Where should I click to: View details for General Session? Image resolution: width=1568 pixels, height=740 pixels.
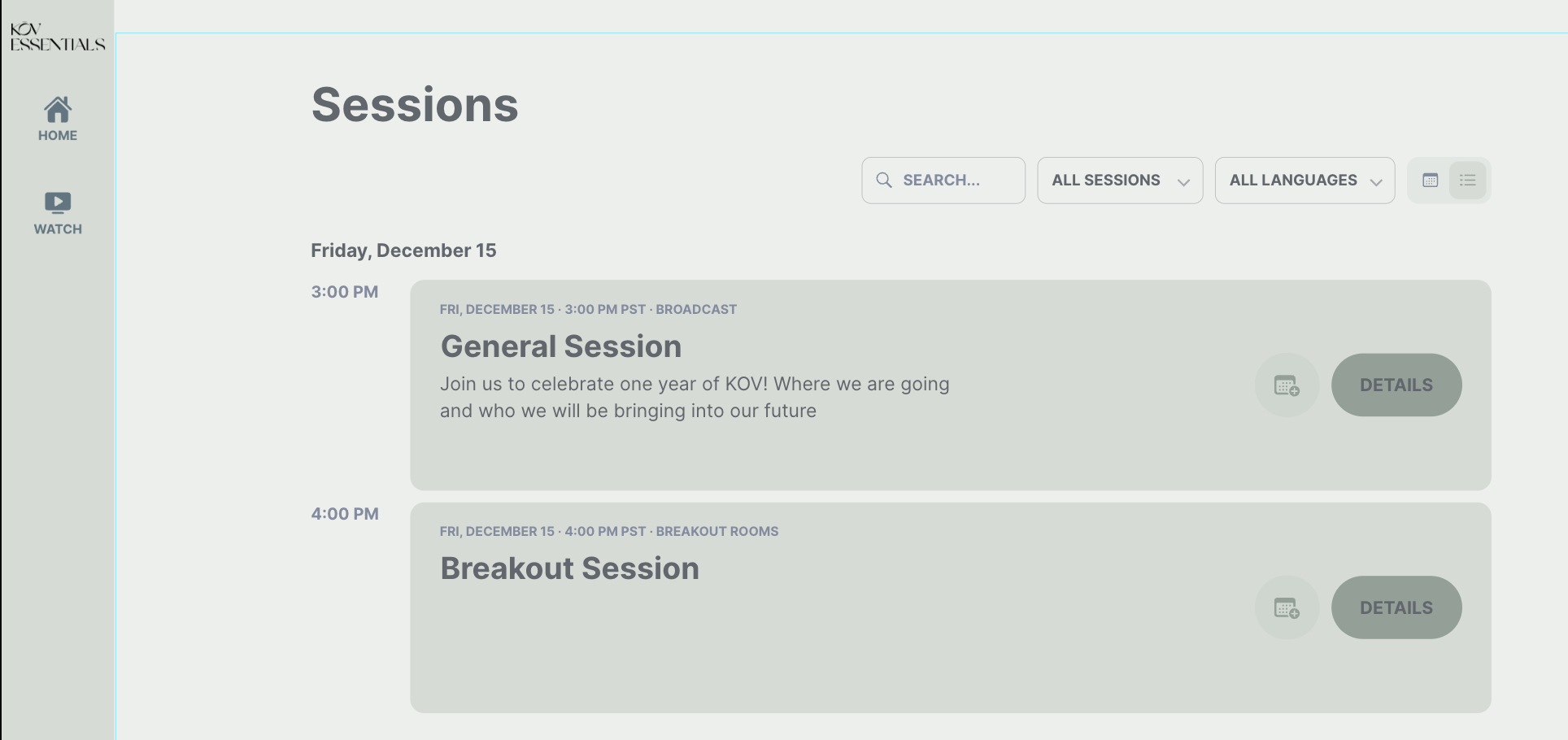[1396, 385]
